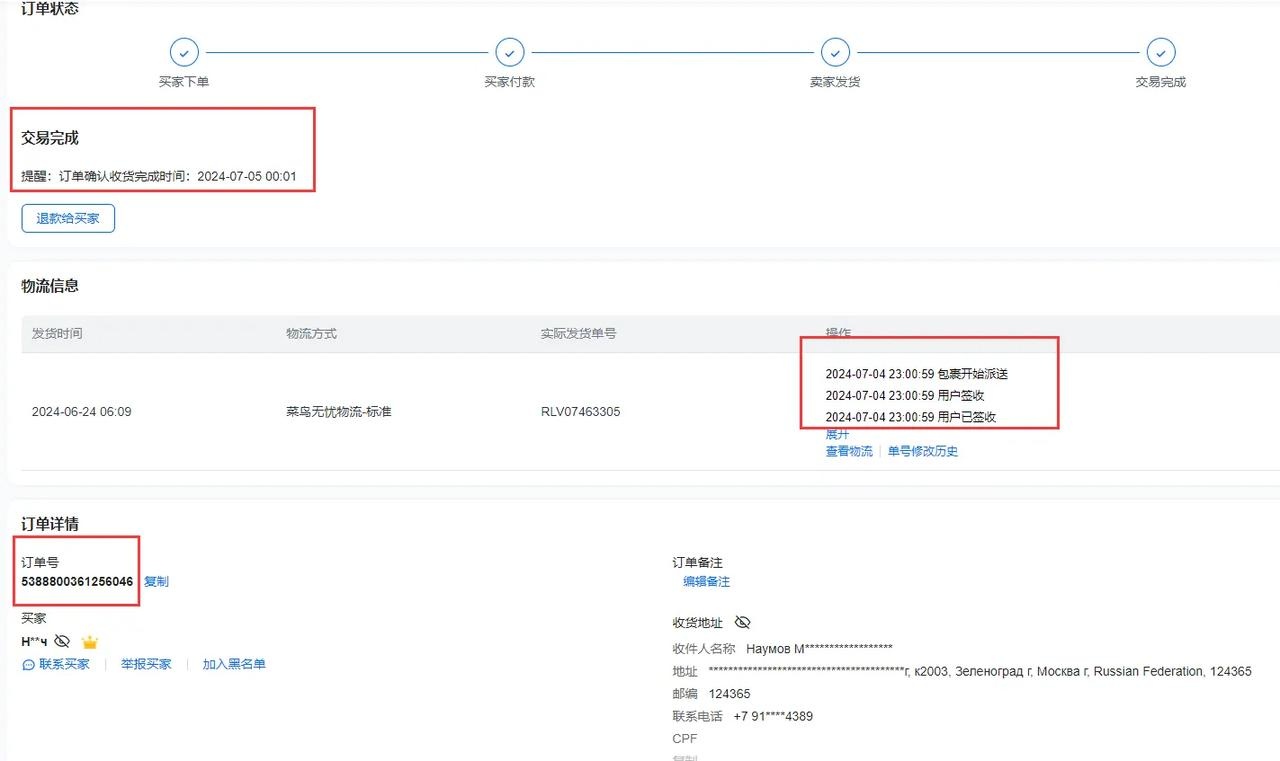
Task: Click the 买家下单 step checkmark icon
Action: [x=184, y=52]
